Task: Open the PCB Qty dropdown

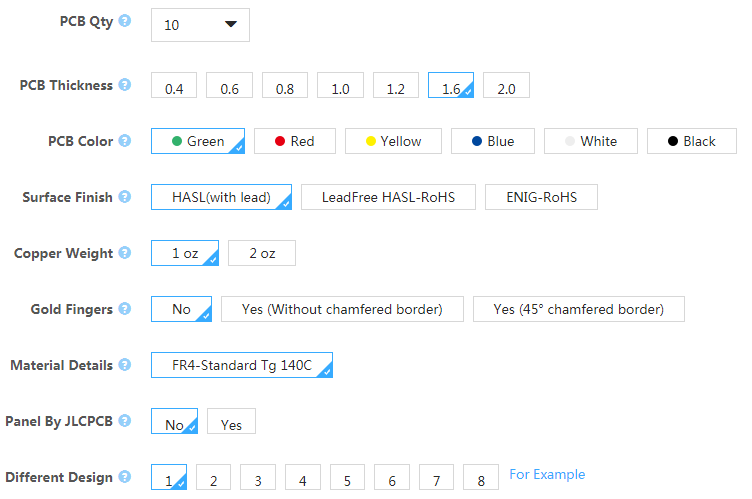Action: [x=200, y=25]
